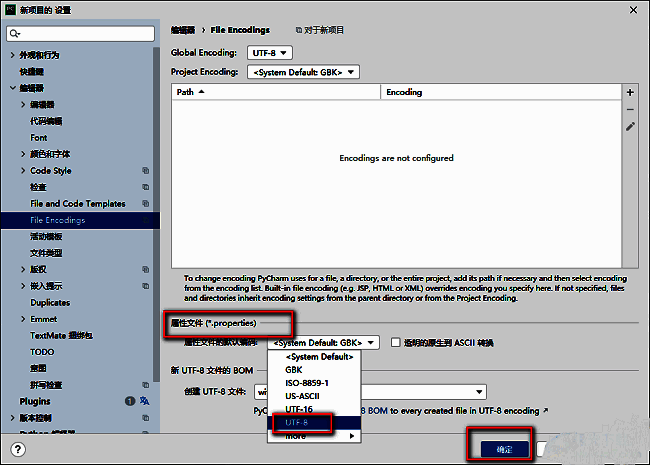Choose ISO-8859-1 in the dropdown list
The image size is (650, 465).
pyautogui.click(x=306, y=383)
